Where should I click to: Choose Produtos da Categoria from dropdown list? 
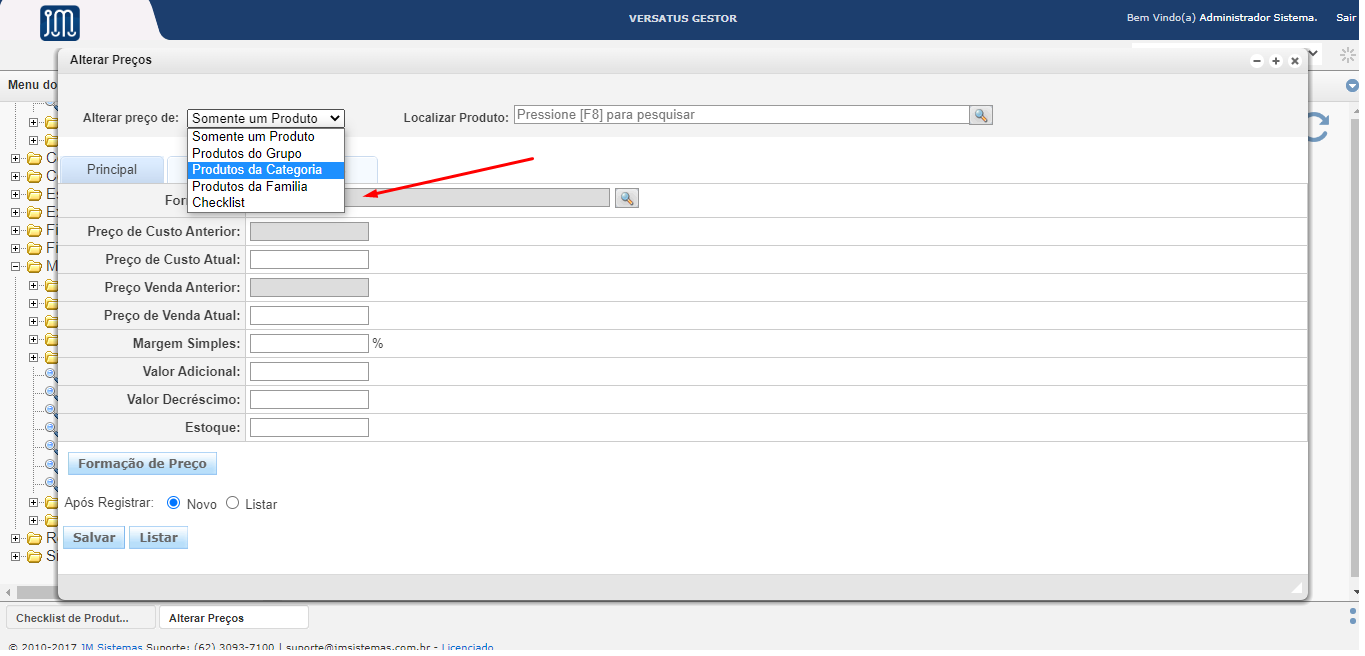[257, 170]
